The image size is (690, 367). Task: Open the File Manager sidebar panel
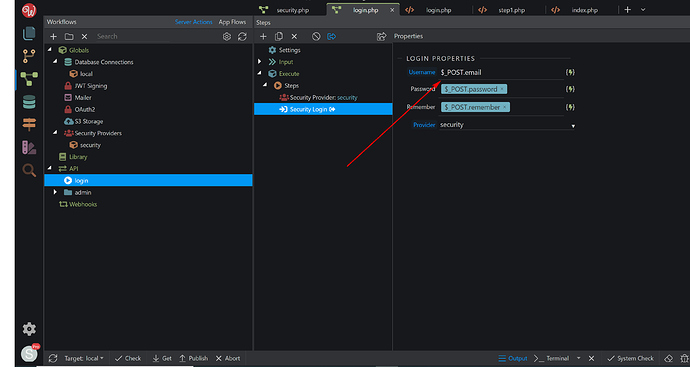pyautogui.click(x=29, y=33)
